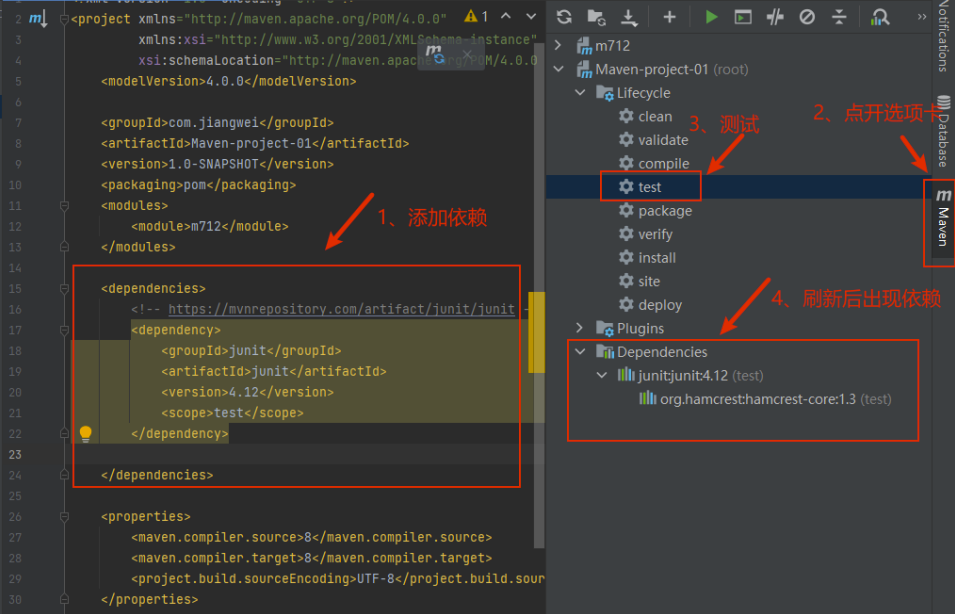Open the Database tool window tab
Screen dimensions: 955x614
pos(943,131)
